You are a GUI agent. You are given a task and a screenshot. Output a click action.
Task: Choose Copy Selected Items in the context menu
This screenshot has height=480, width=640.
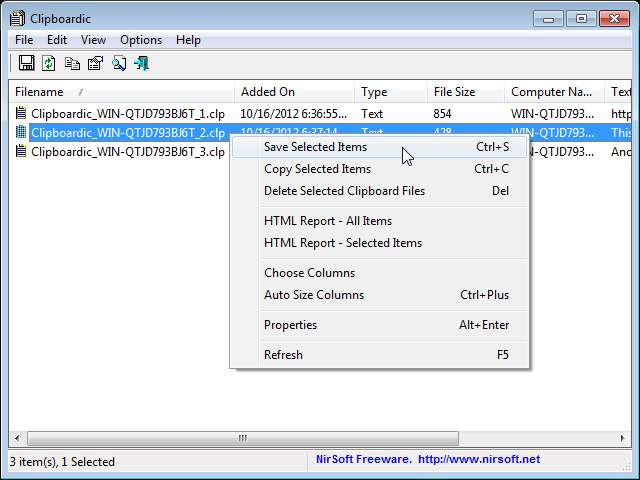pyautogui.click(x=317, y=169)
